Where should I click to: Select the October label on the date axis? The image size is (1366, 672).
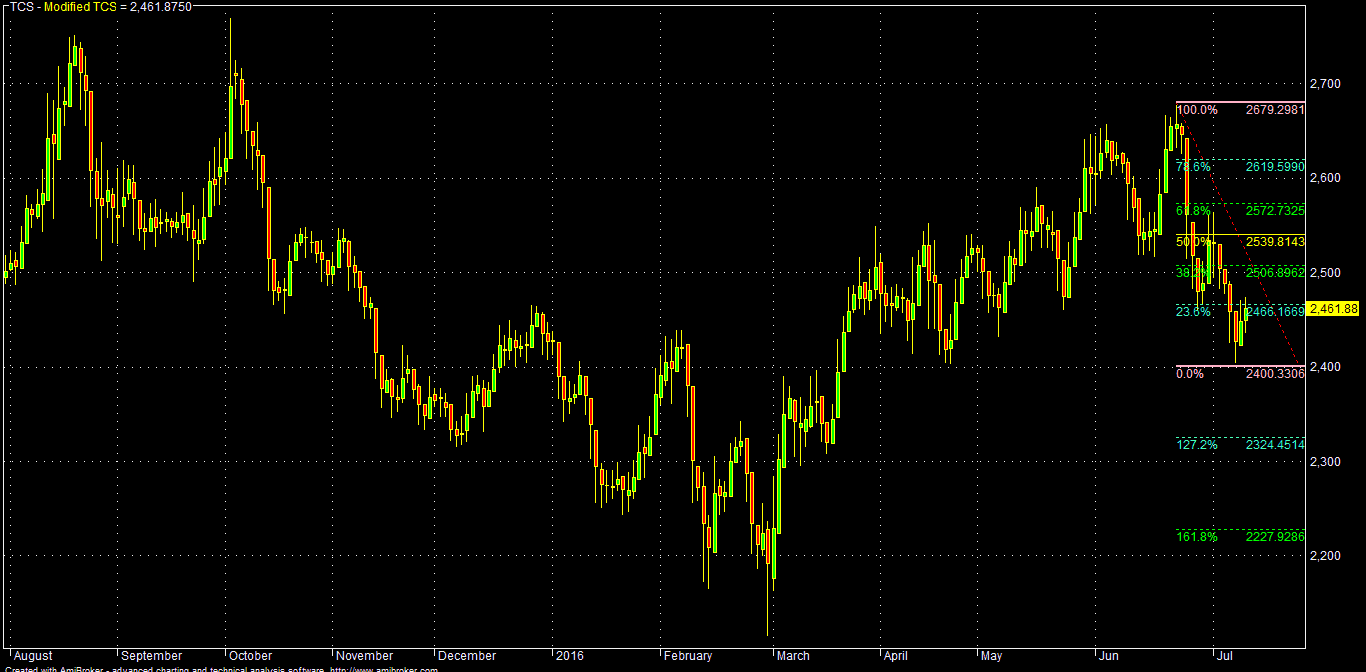tap(249, 656)
